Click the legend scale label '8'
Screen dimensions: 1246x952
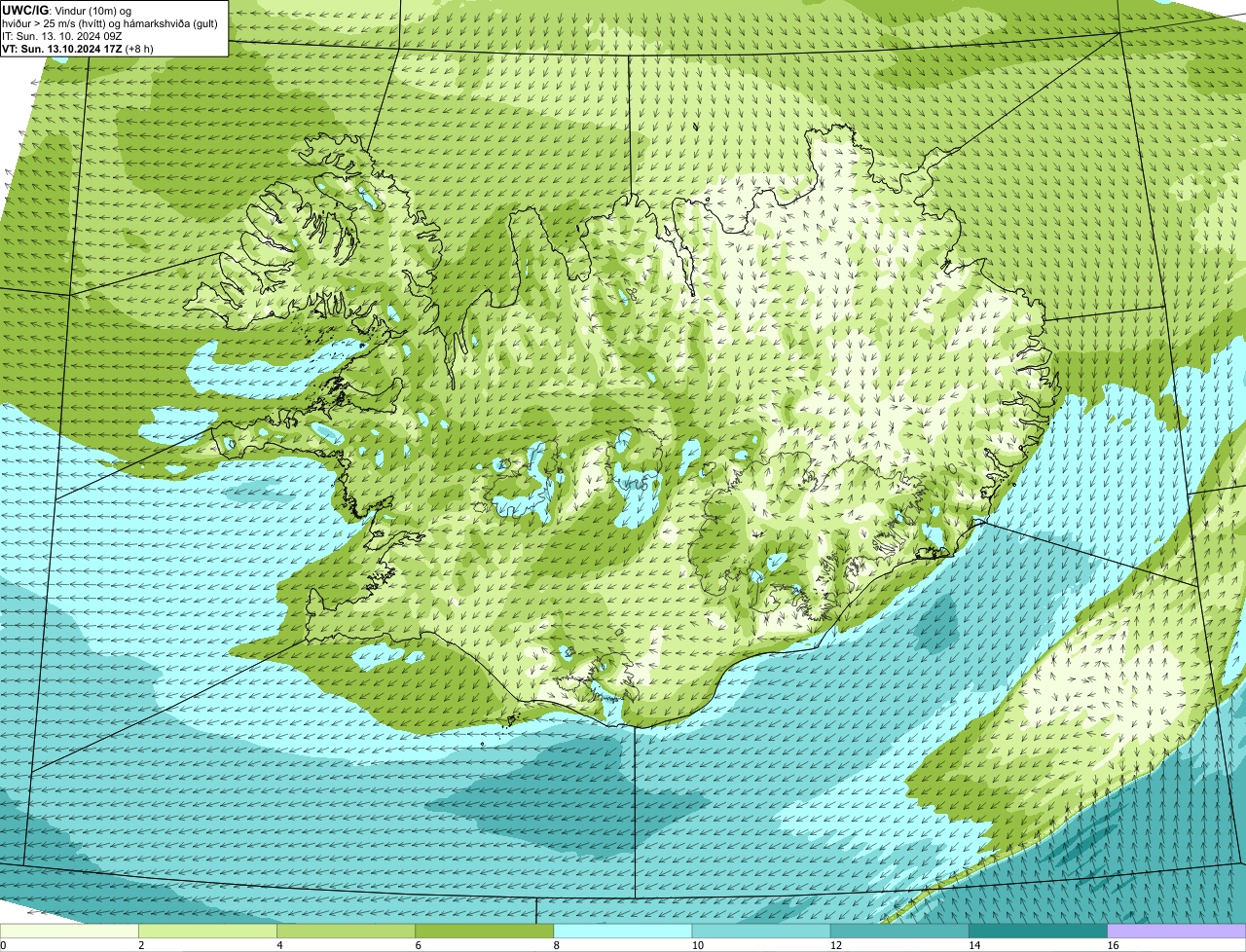(x=557, y=945)
